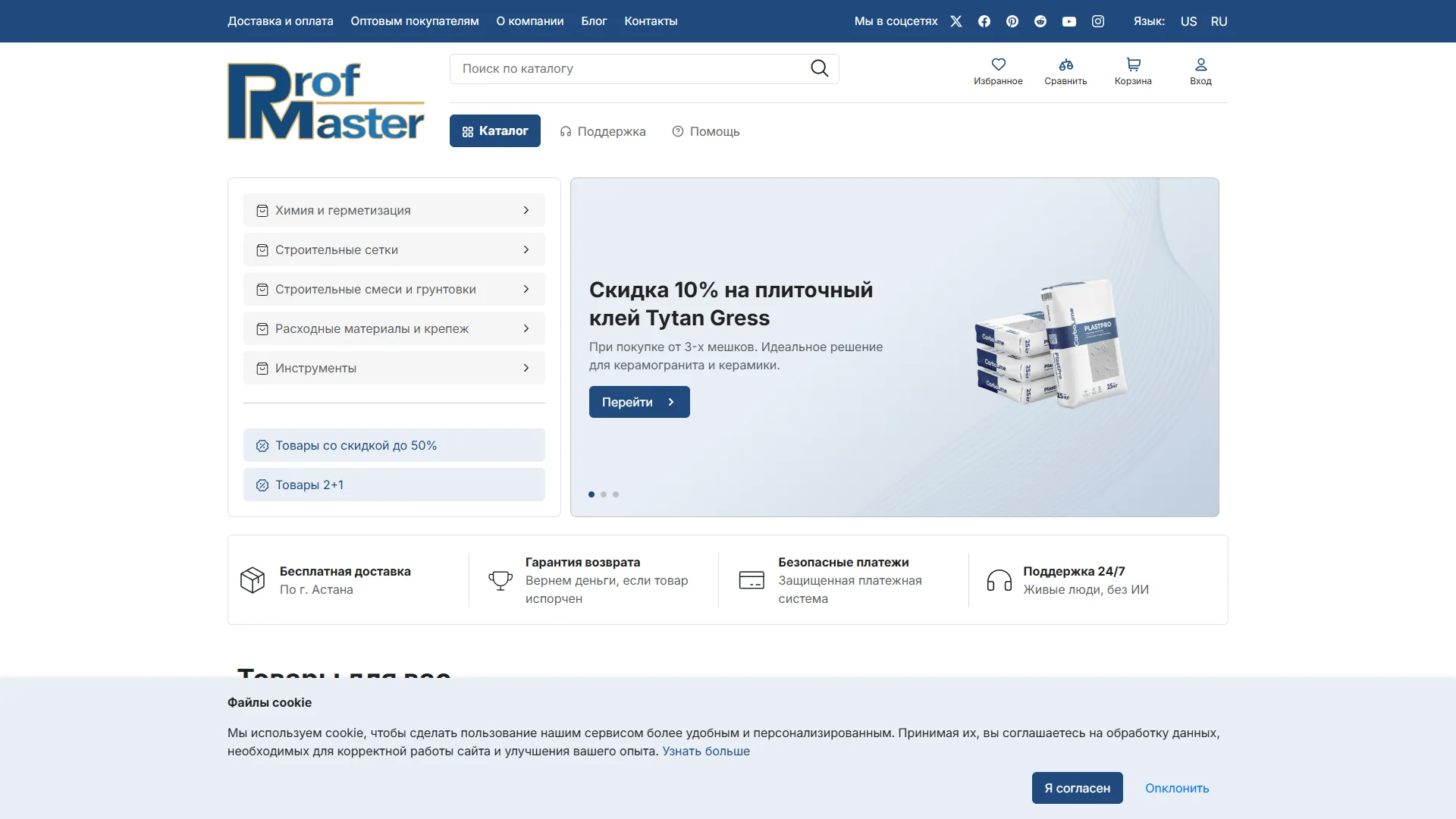This screenshot has width=1456, height=819.
Task: Click the search magnifier icon
Action: click(x=820, y=68)
